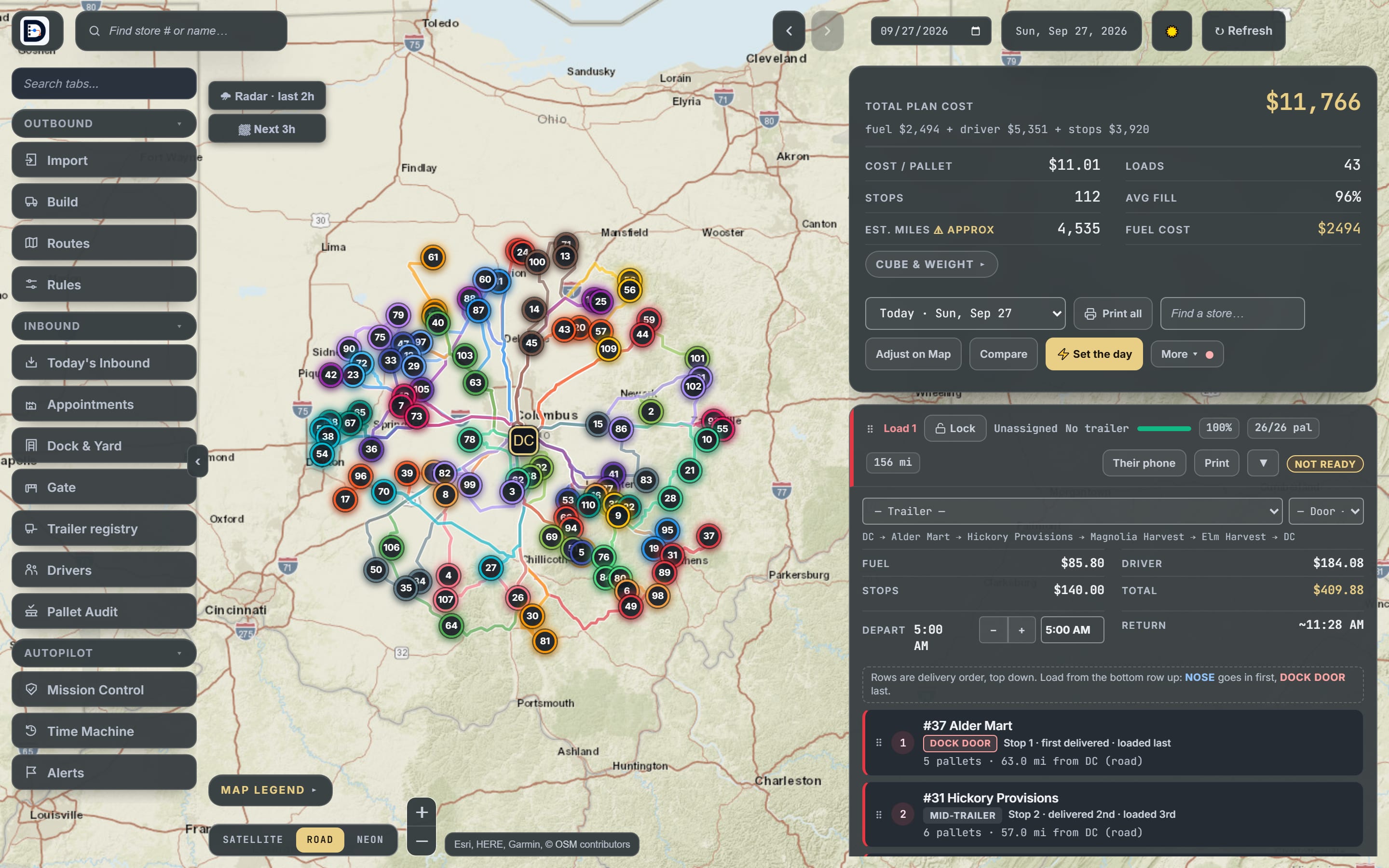Screen dimensions: 1389x868
Task: Click drag handle for Alder Mart stop
Action: [879, 743]
